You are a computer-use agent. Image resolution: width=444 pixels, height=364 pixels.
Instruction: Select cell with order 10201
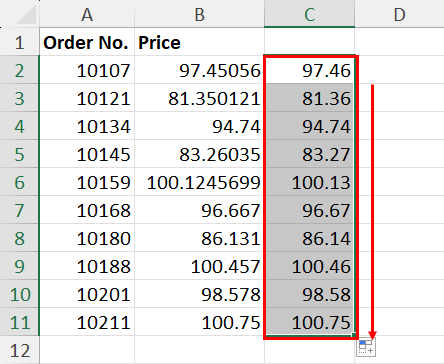(87, 294)
